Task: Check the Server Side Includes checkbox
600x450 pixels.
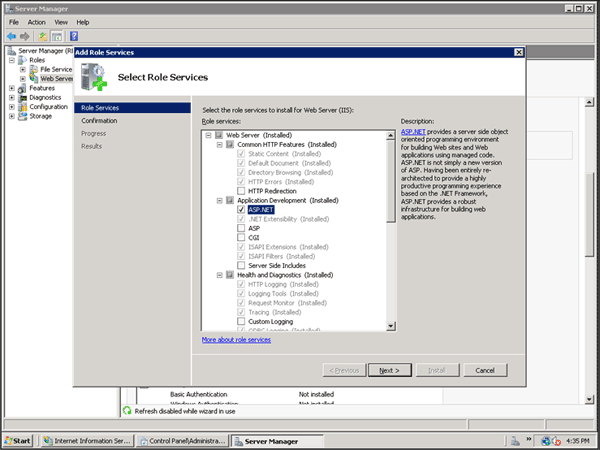Action: (241, 266)
